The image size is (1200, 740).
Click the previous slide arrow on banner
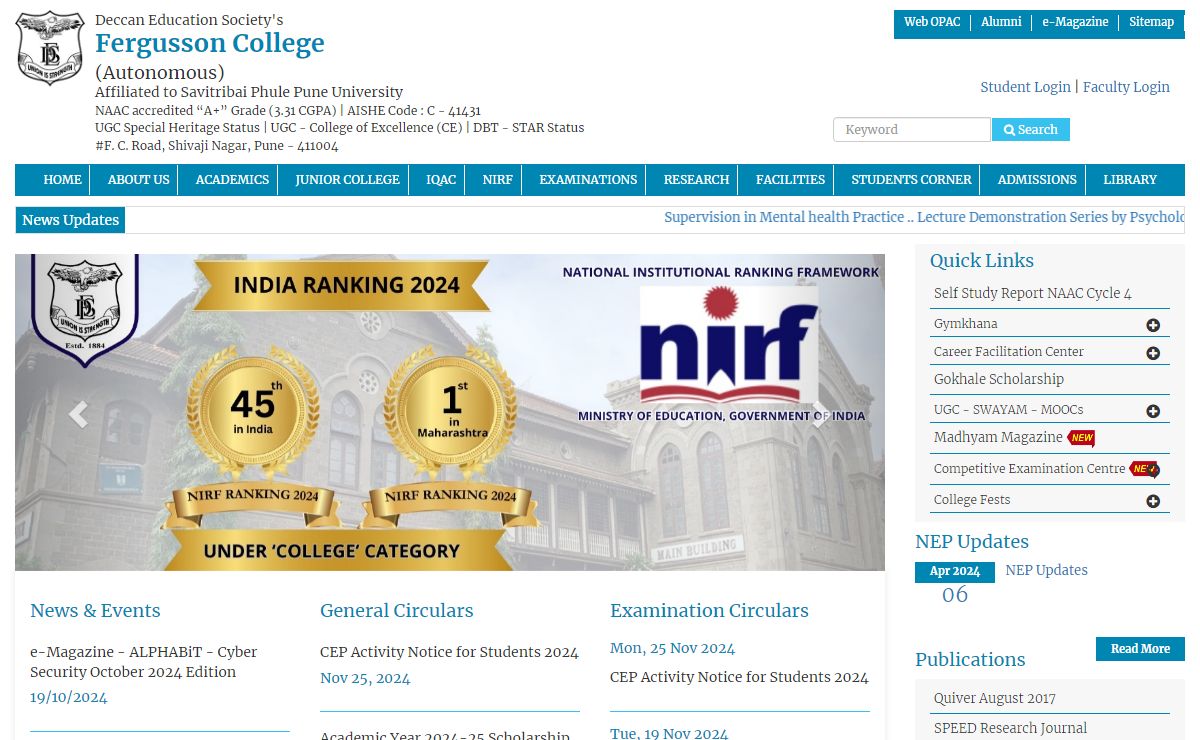pos(78,413)
